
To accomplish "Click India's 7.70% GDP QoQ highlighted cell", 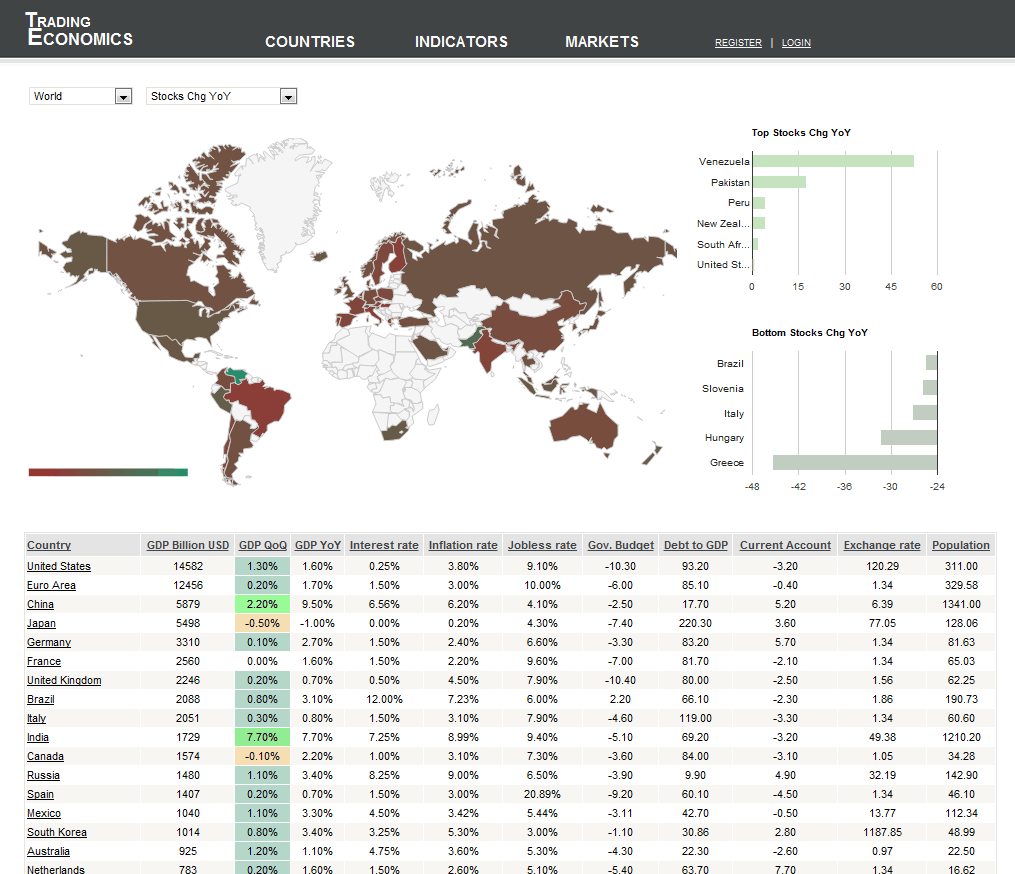I will 262,737.
